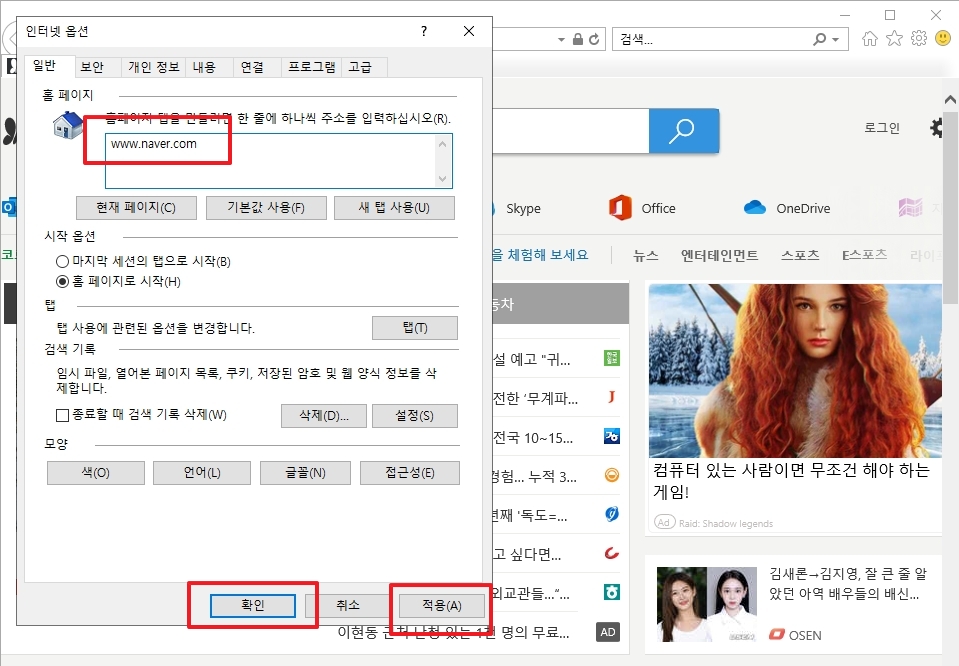Image resolution: width=959 pixels, height=666 pixels.
Task: Open the 글꼴(N) button
Action: [305, 473]
